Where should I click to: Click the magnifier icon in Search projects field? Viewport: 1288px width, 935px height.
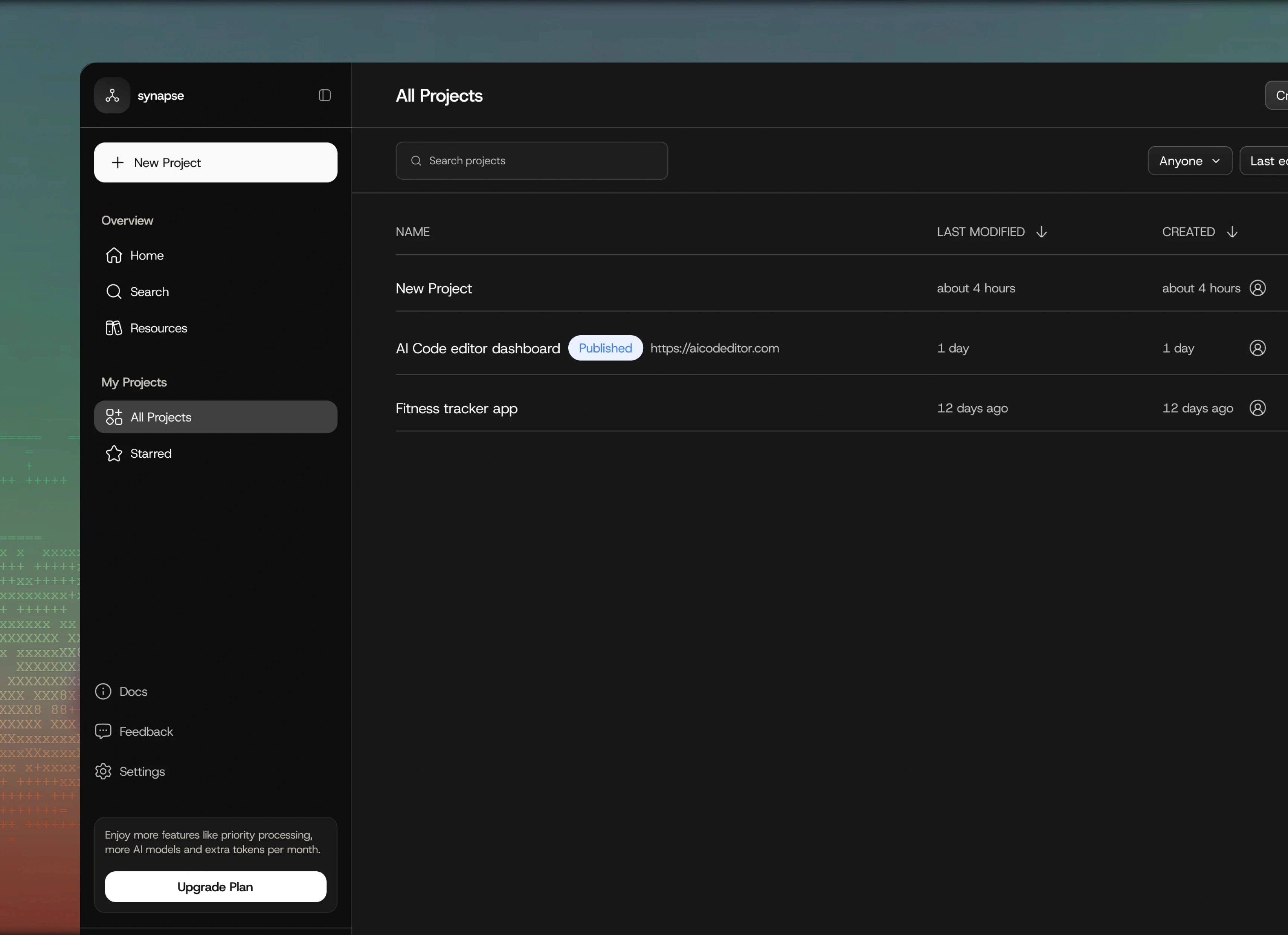(416, 161)
